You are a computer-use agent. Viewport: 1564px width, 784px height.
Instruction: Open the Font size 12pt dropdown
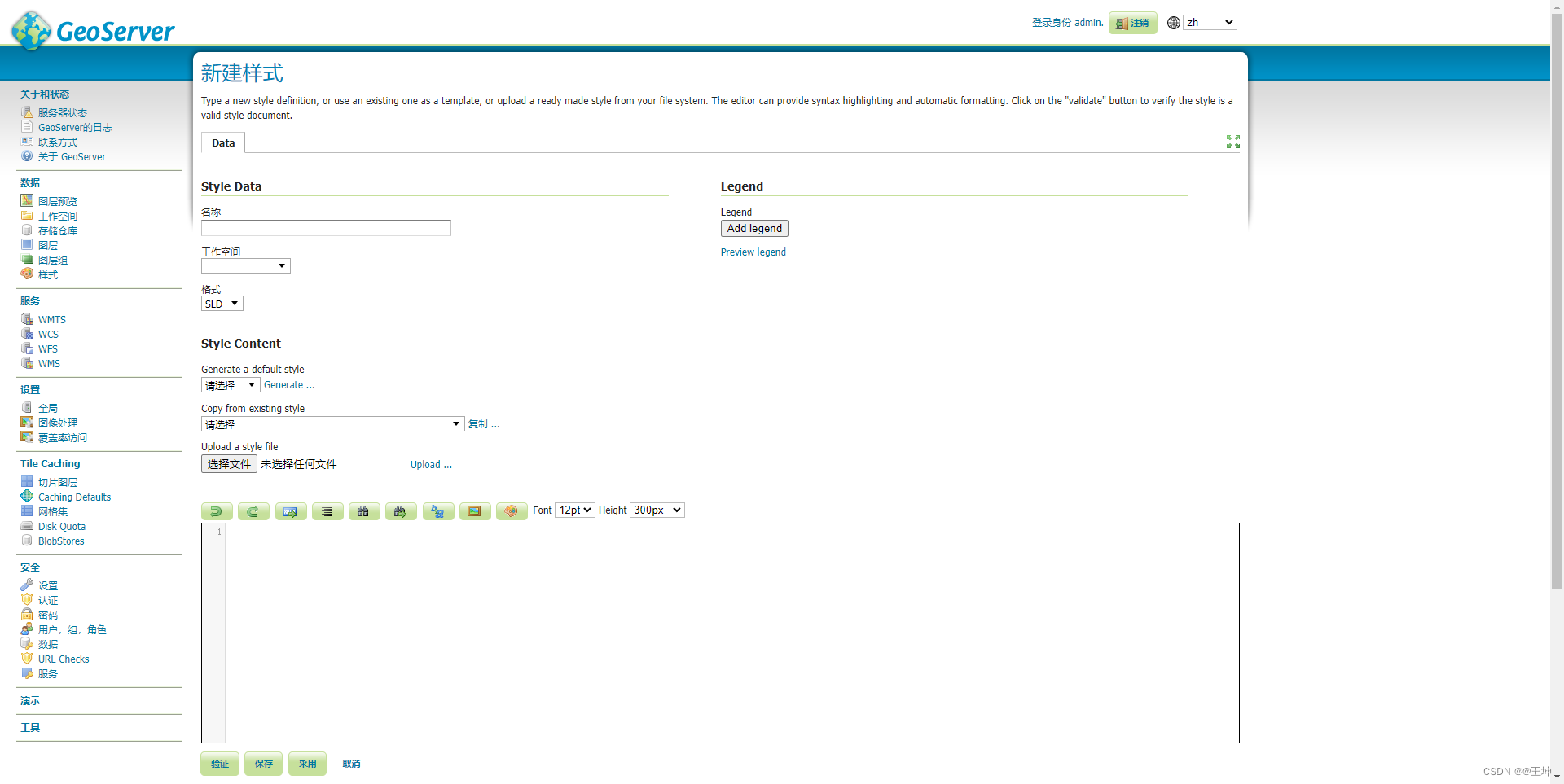[x=575, y=510]
